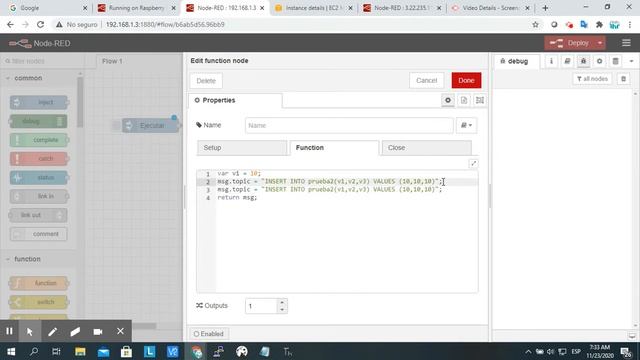The width and height of the screenshot is (640, 360).
Task: Click the return msg line
Action: coord(237,198)
